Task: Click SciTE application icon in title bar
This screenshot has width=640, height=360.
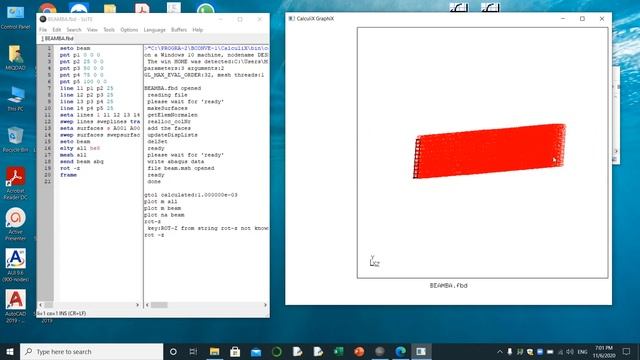Action: 42,19
